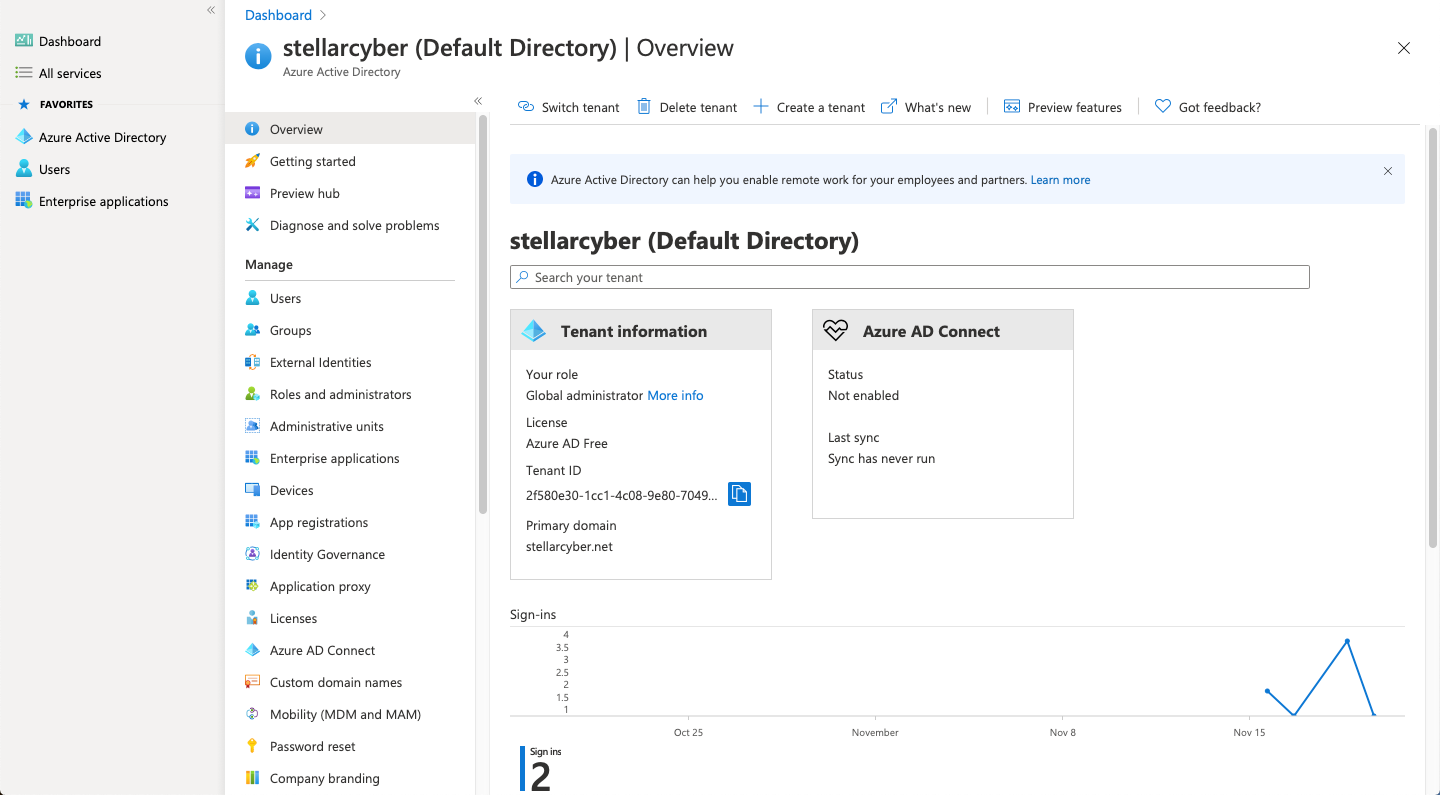Click Azure Active Directory favorites icon

(24, 137)
